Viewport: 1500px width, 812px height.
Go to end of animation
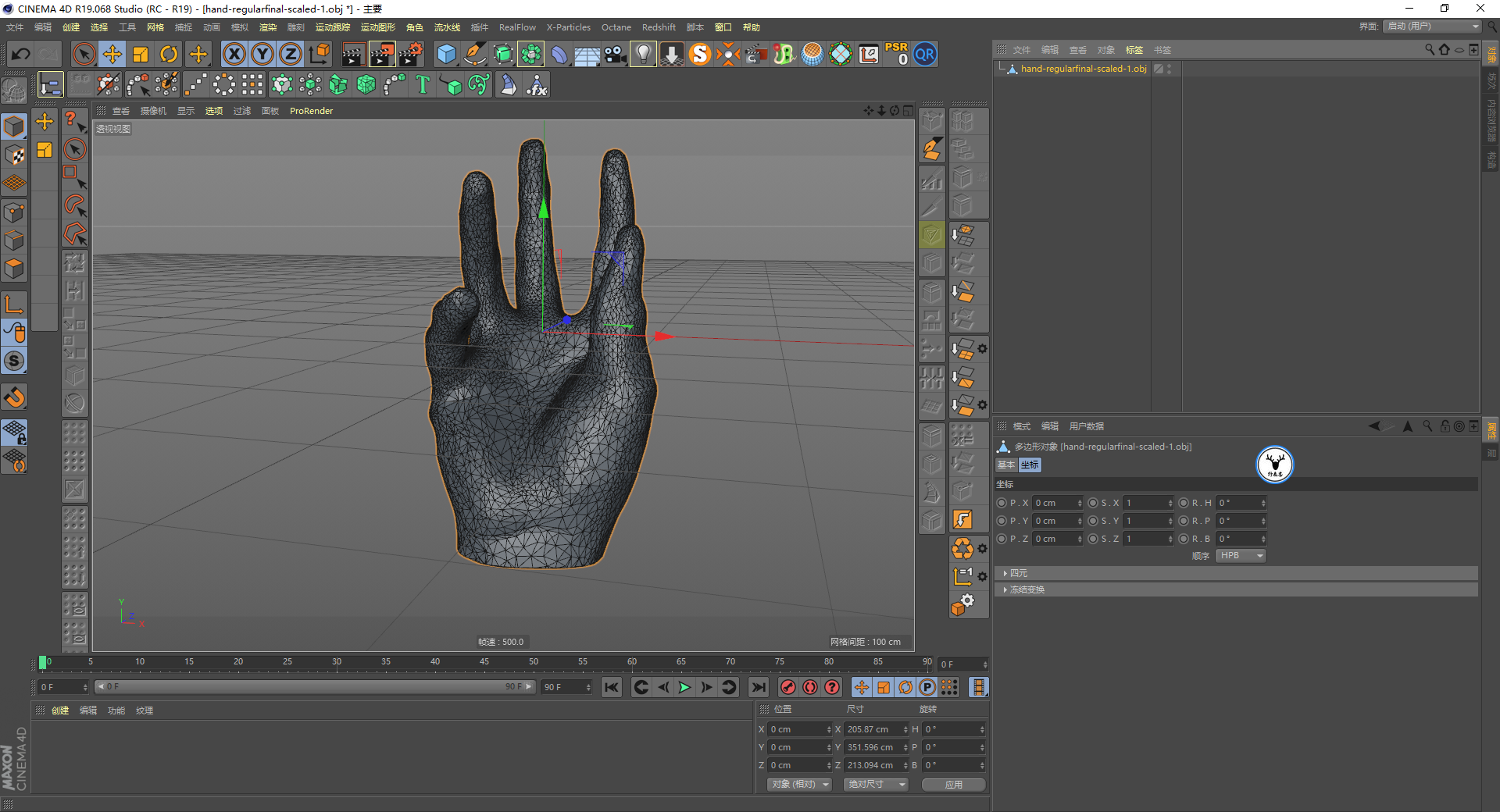758,687
